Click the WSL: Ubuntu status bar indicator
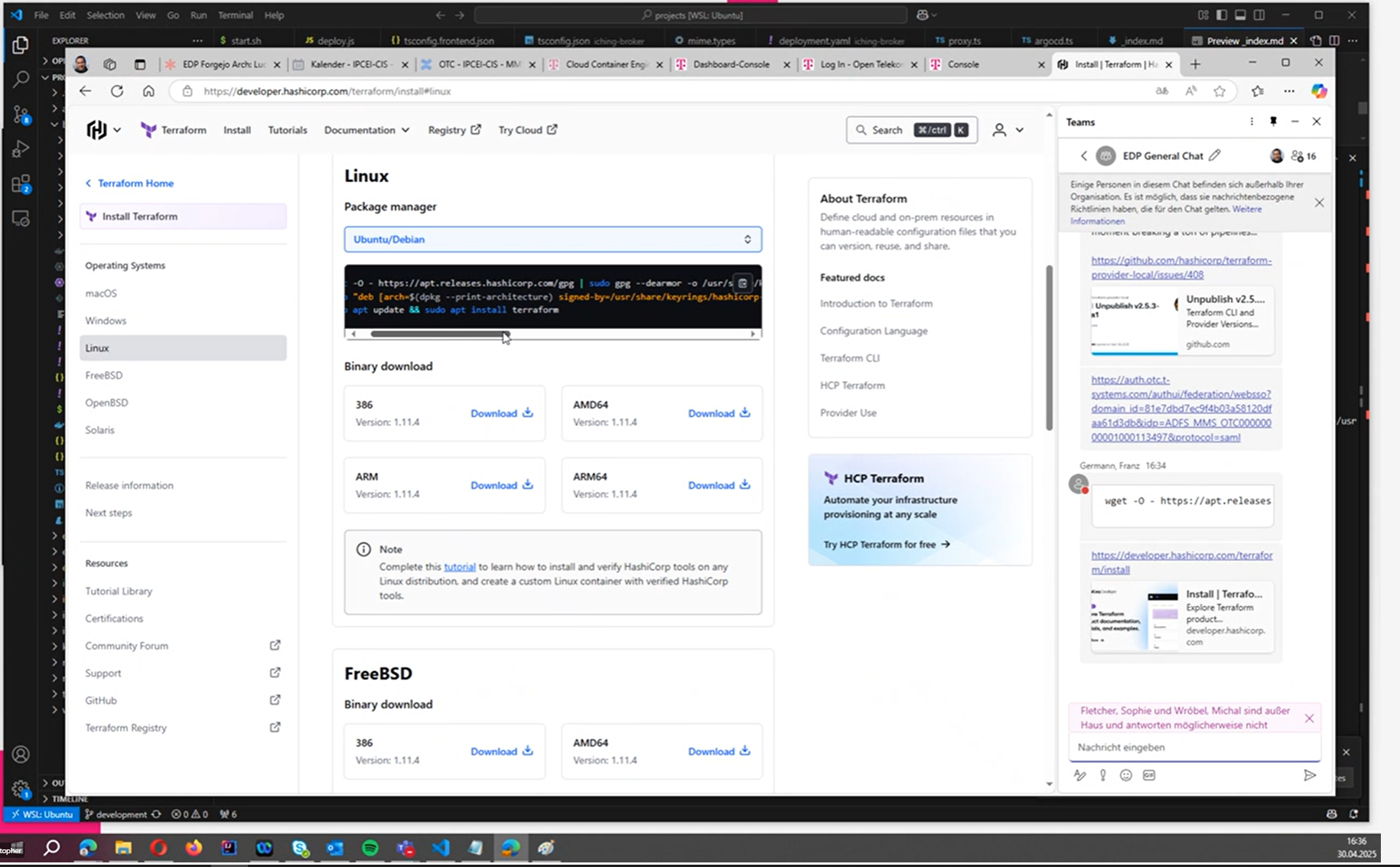The height and width of the screenshot is (867, 1400). pos(41,814)
